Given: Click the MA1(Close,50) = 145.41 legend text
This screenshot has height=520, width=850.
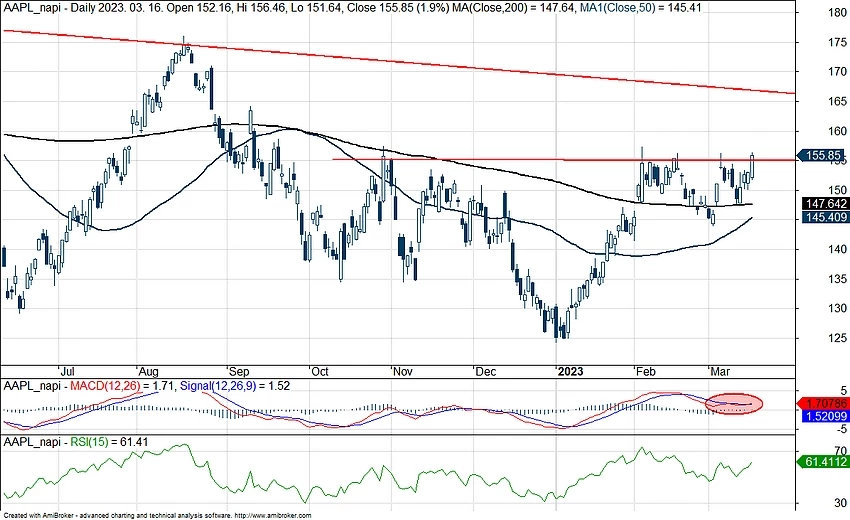Looking at the screenshot, I should [640, 8].
